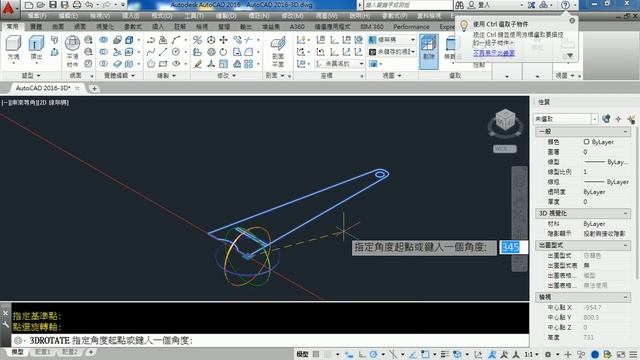Expand the Solid Editing (實體編輯) panel dropdown
This screenshot has height=360, width=640.
coord(119,76)
